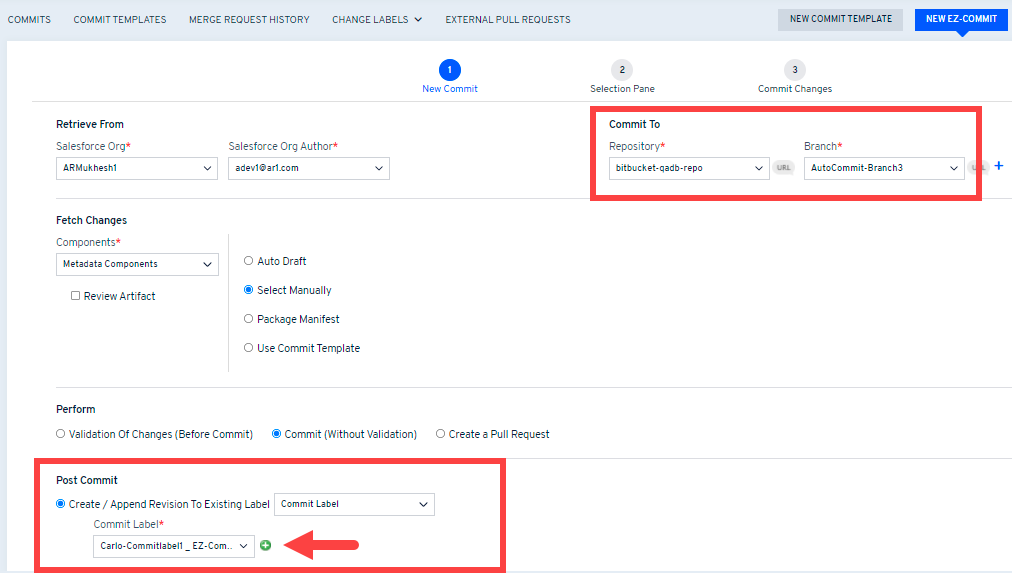Choose Validation Of Changes (Before Commit)
Image resolution: width=1012 pixels, height=573 pixels.
point(61,434)
